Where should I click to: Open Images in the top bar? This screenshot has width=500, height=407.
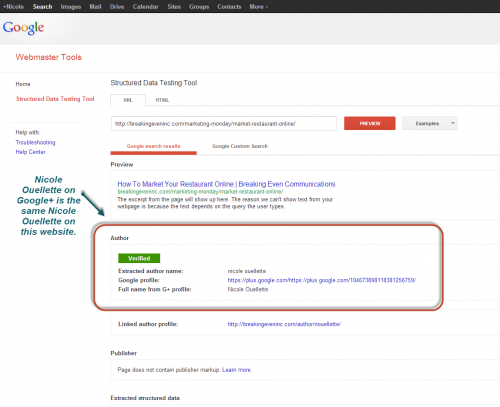pyautogui.click(x=71, y=7)
